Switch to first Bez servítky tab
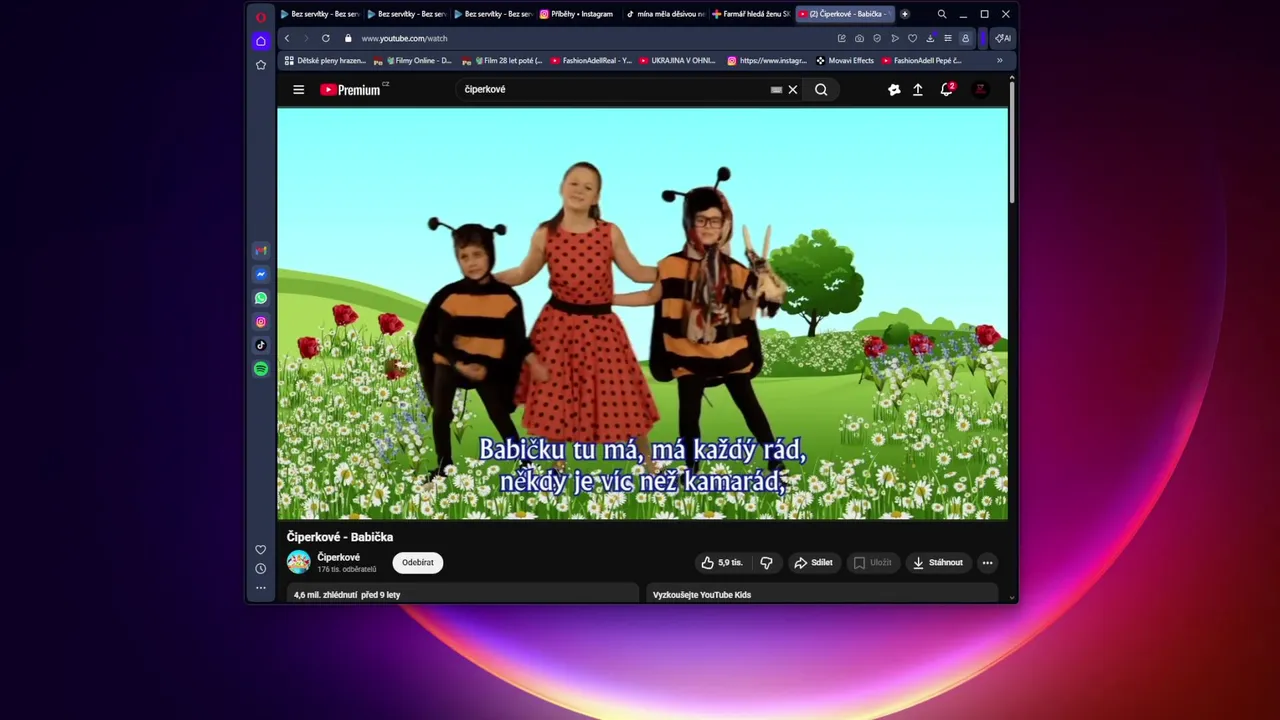 click(319, 14)
